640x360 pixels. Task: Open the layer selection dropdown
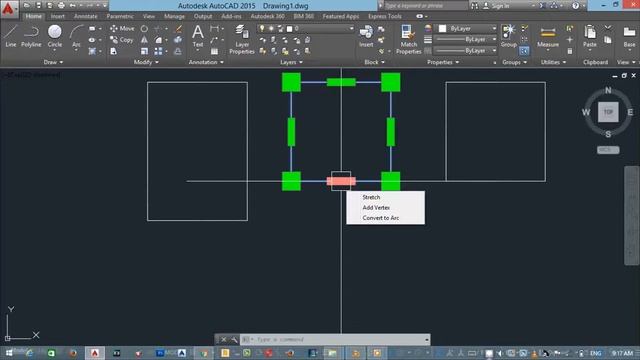coord(305,29)
